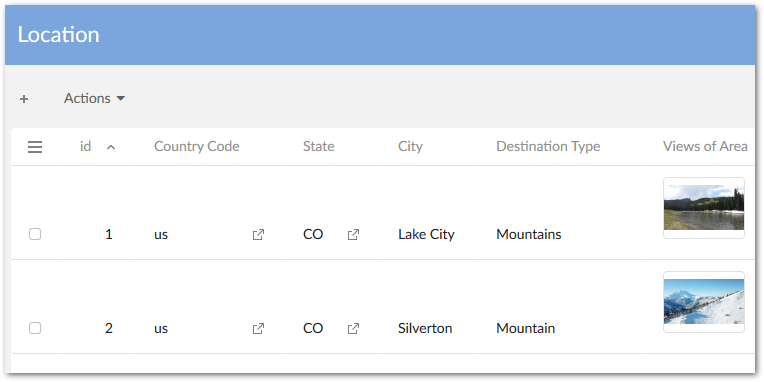This screenshot has height=382, width=764.
Task: Sort by the State column header
Action: (319, 146)
